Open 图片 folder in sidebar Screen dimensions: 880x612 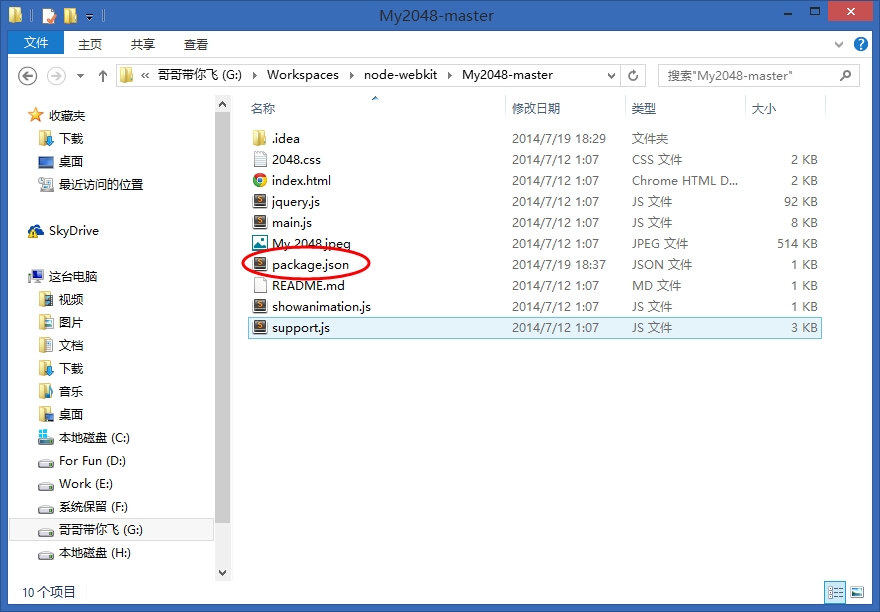click(71, 323)
